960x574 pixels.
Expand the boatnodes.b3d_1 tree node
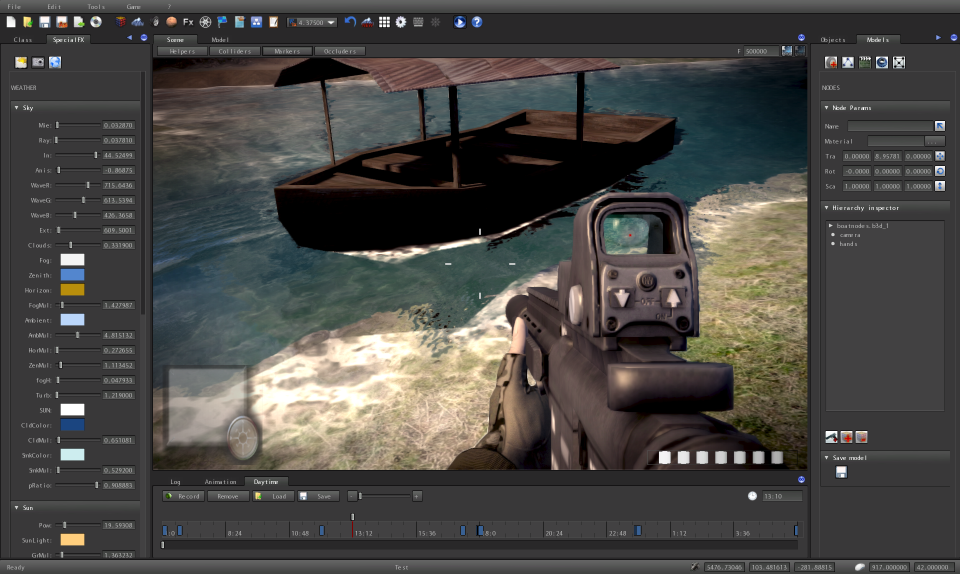(831, 226)
